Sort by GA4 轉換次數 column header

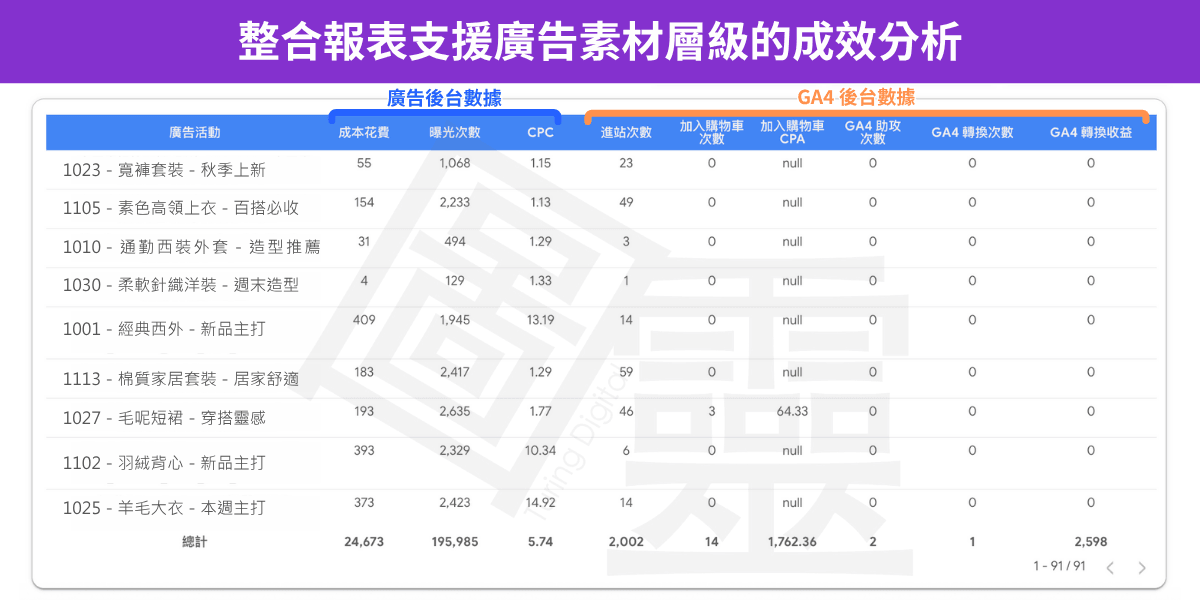click(972, 132)
